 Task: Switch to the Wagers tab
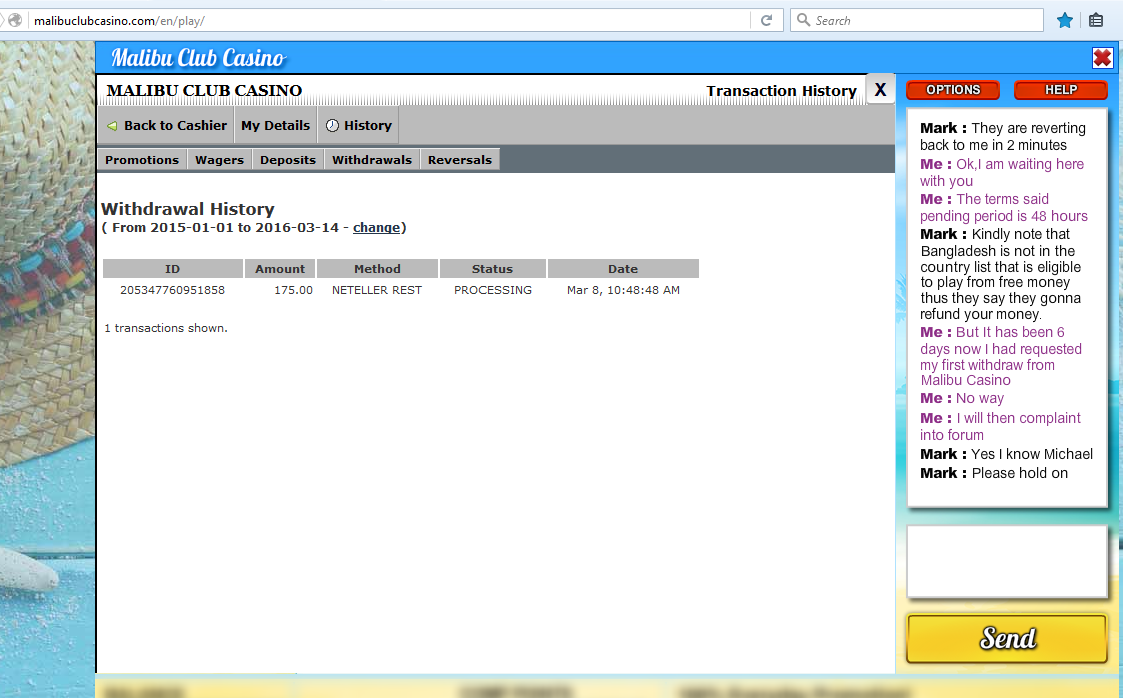219,160
